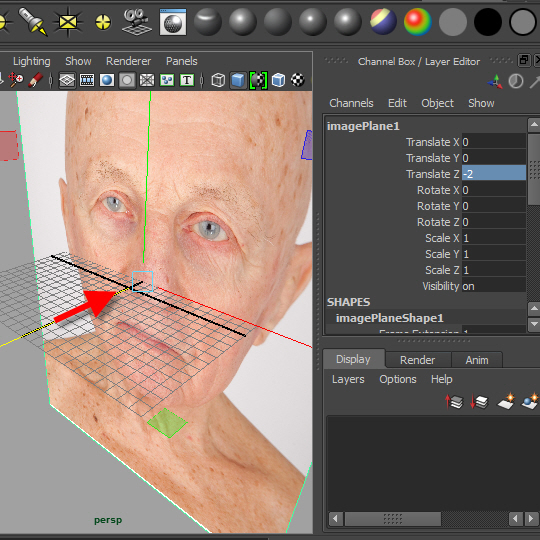540x540 pixels.
Task: Select the Scale Z channel label
Action: (x=442, y=270)
